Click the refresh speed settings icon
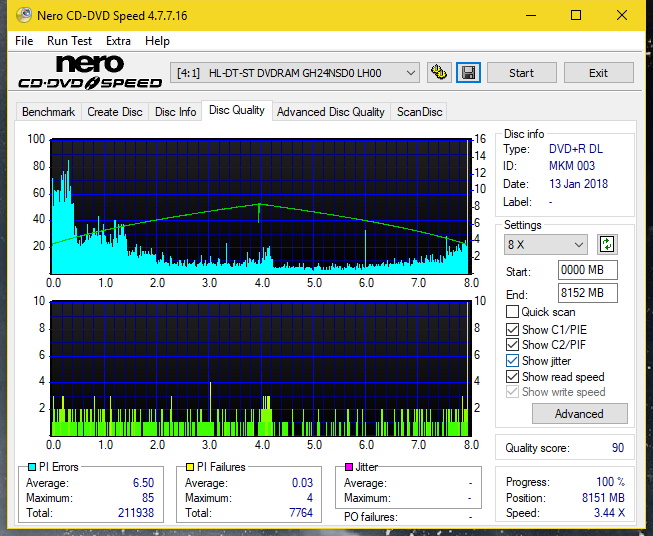The width and height of the screenshot is (653, 536). [607, 244]
